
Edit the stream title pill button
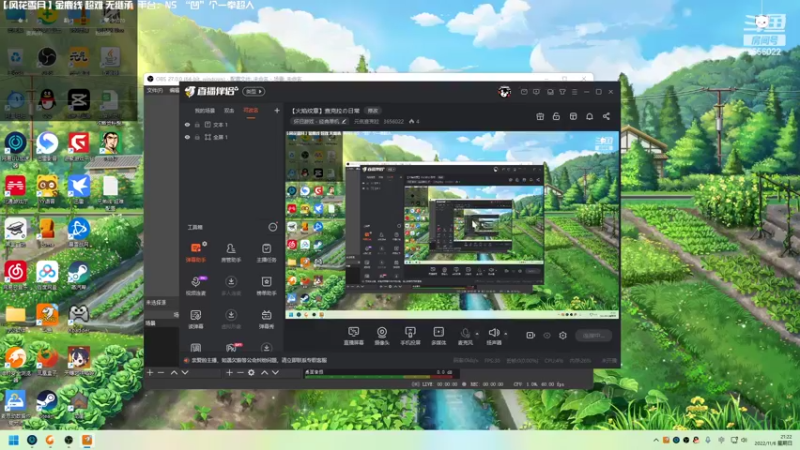tap(373, 111)
